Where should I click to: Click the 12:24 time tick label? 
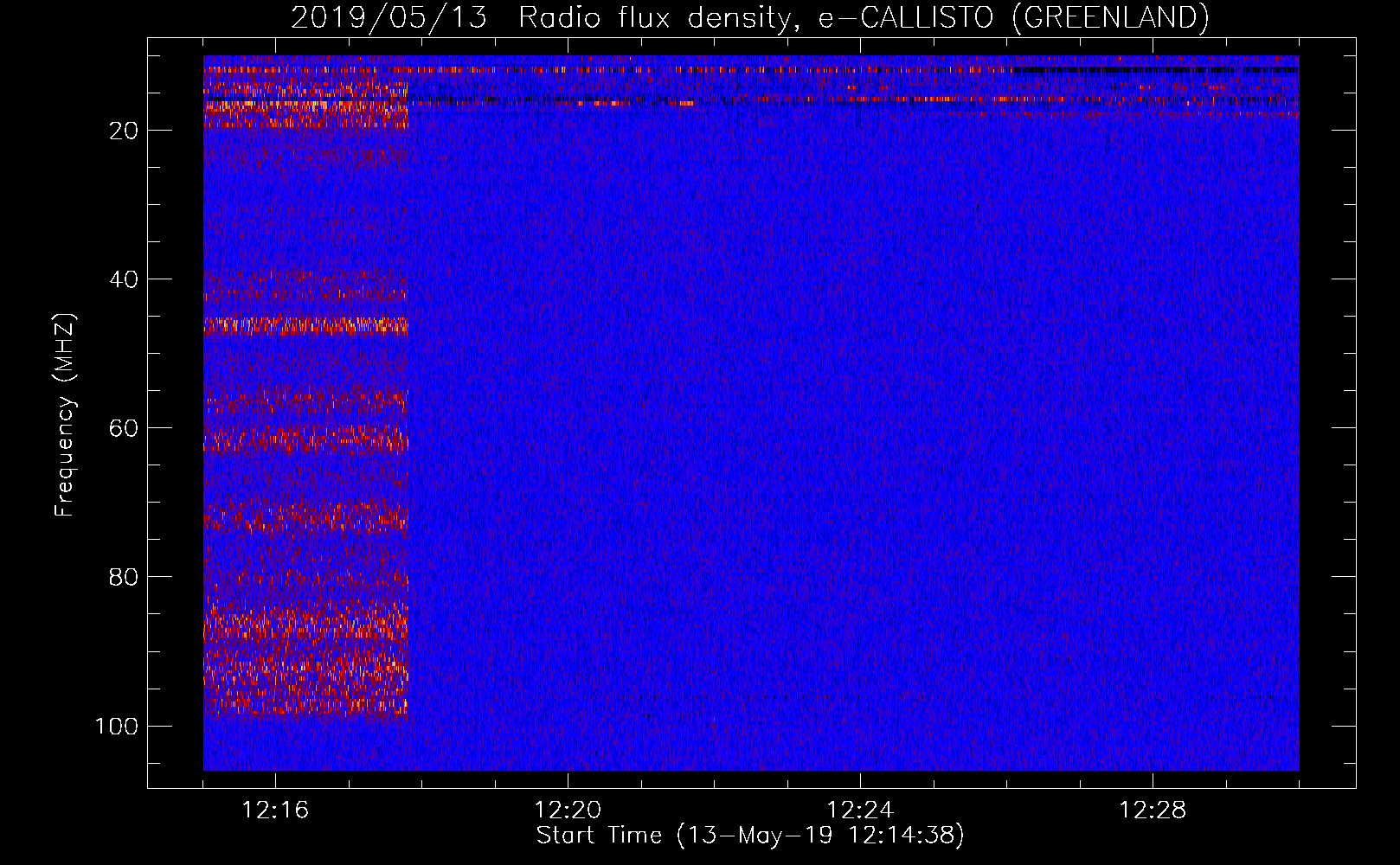coord(860,811)
